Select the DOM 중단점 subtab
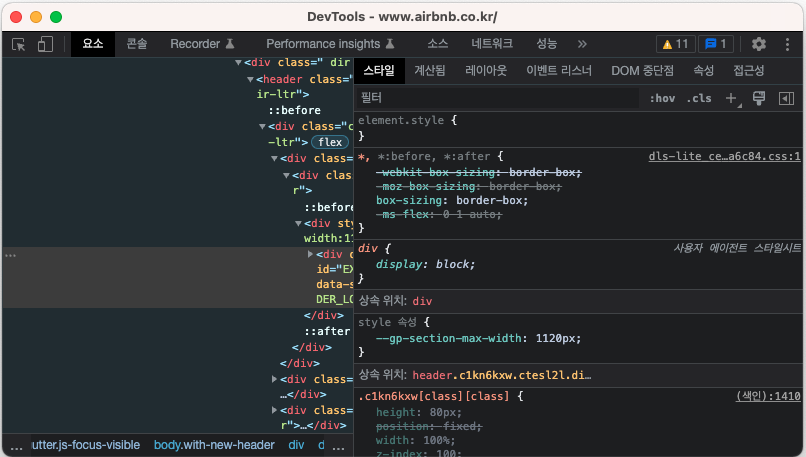Screen dimensions: 806x457 (x=642, y=70)
